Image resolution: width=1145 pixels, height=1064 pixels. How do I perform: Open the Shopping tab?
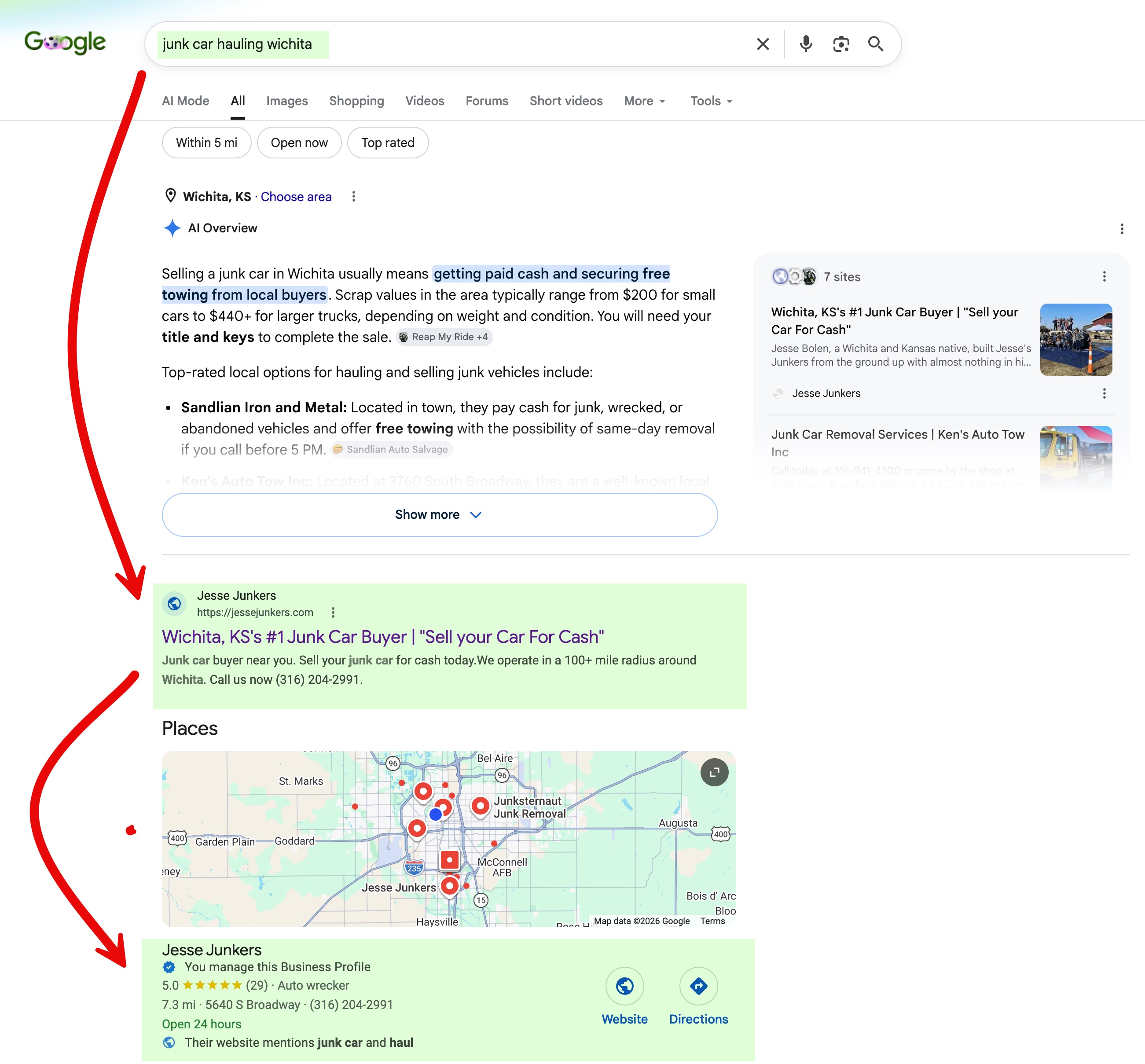[x=356, y=101]
